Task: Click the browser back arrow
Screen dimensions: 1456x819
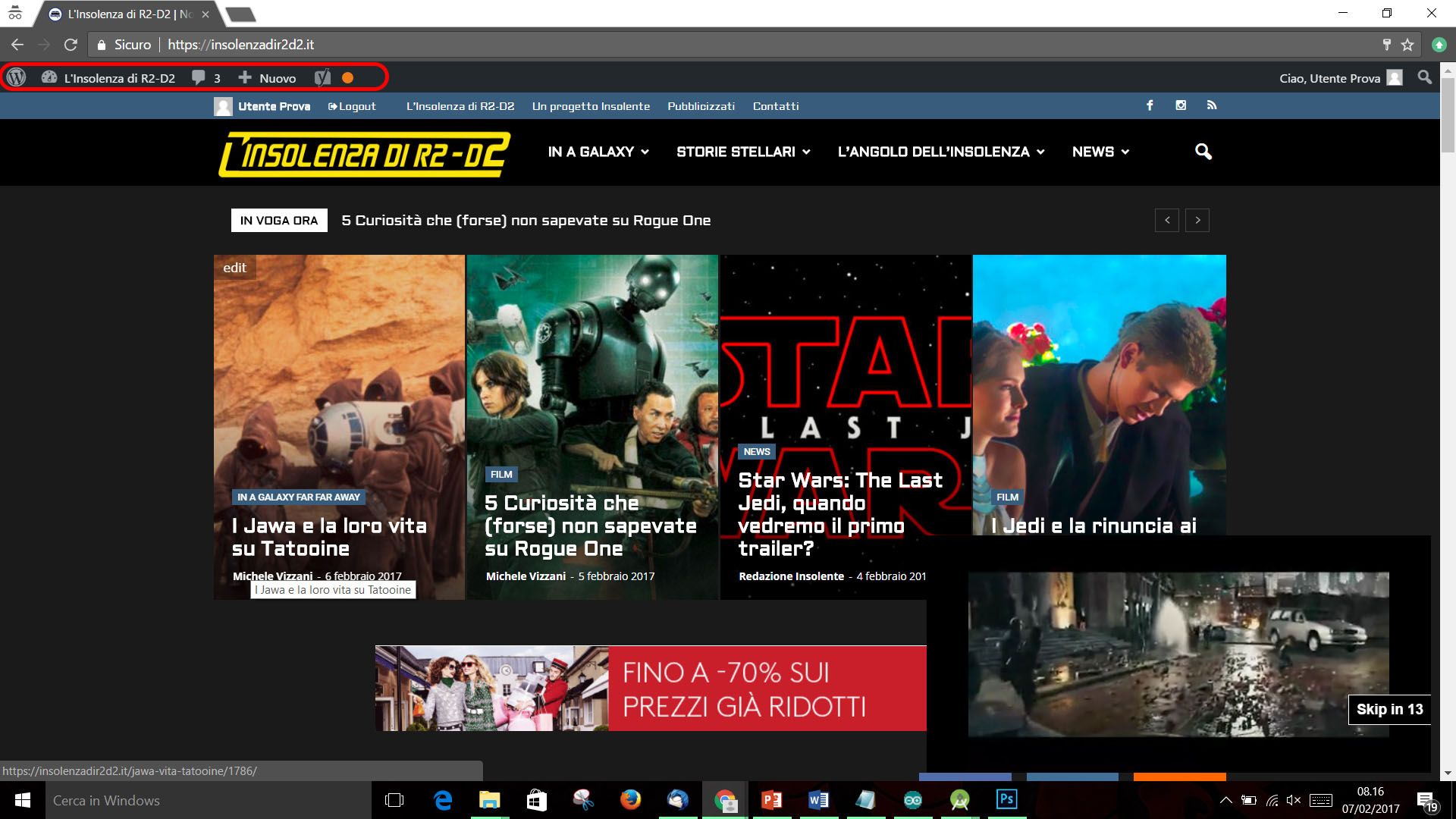Action: pyautogui.click(x=17, y=45)
